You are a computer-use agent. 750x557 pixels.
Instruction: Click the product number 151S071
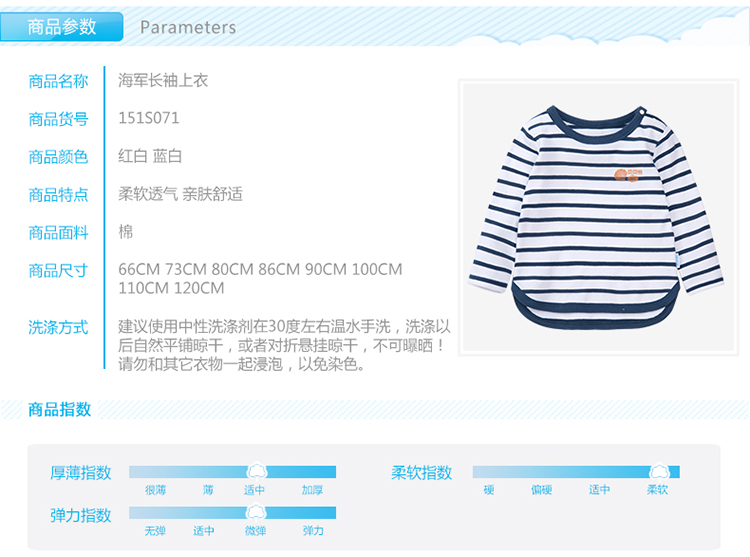point(149,118)
